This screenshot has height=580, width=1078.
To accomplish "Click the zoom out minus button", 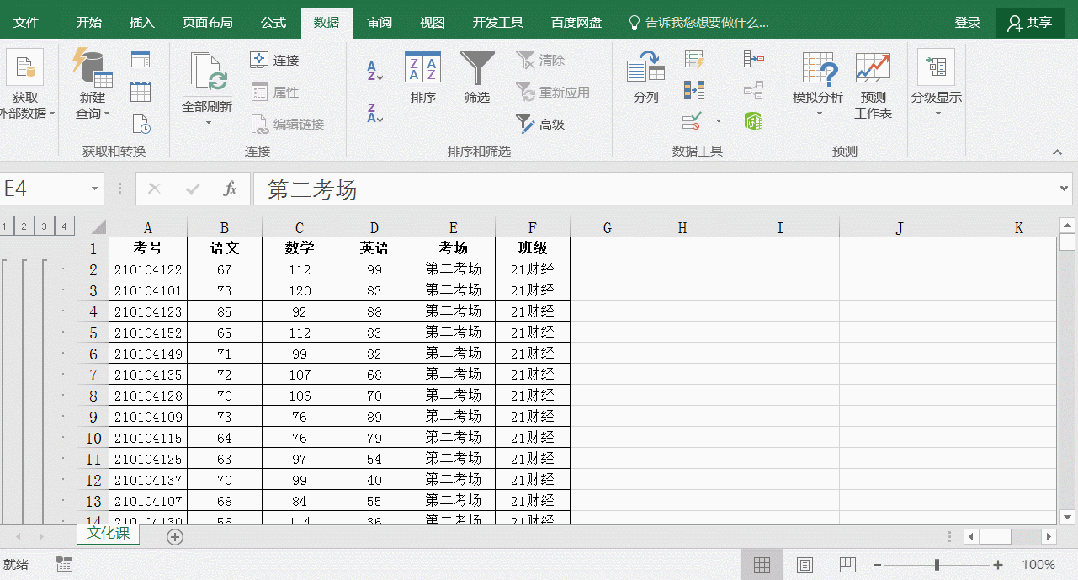I will [x=877, y=565].
